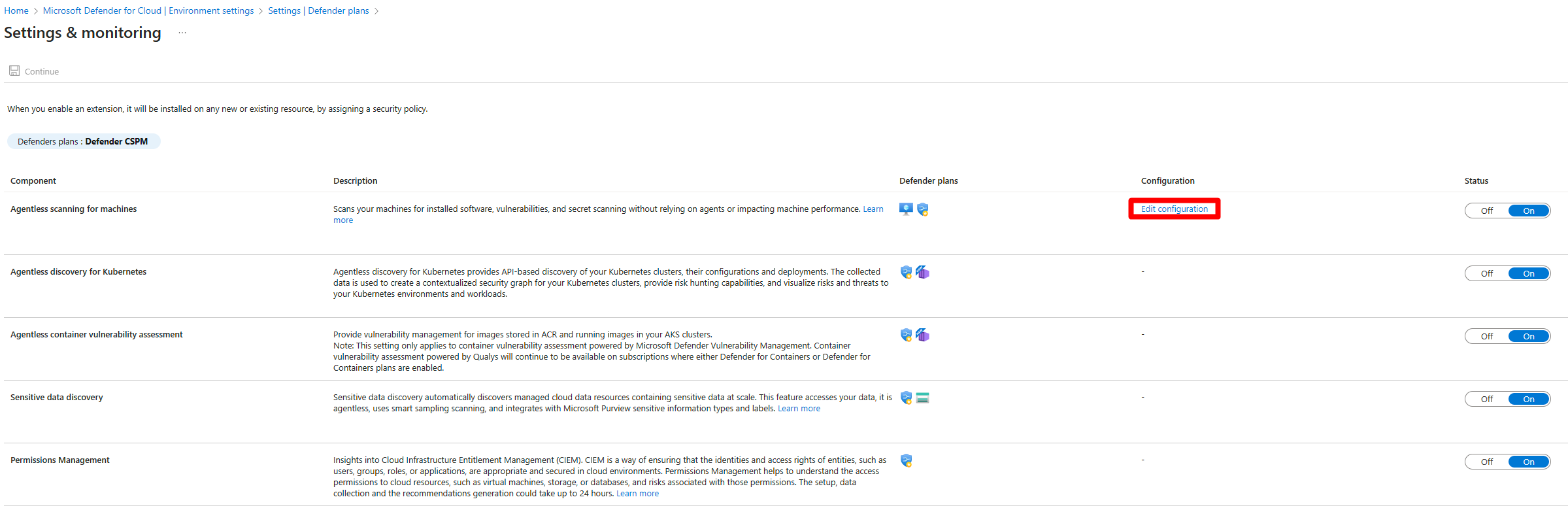This screenshot has height=512, width=1568.
Task: Open Edit configuration for agentless scanning
Action: click(1174, 209)
